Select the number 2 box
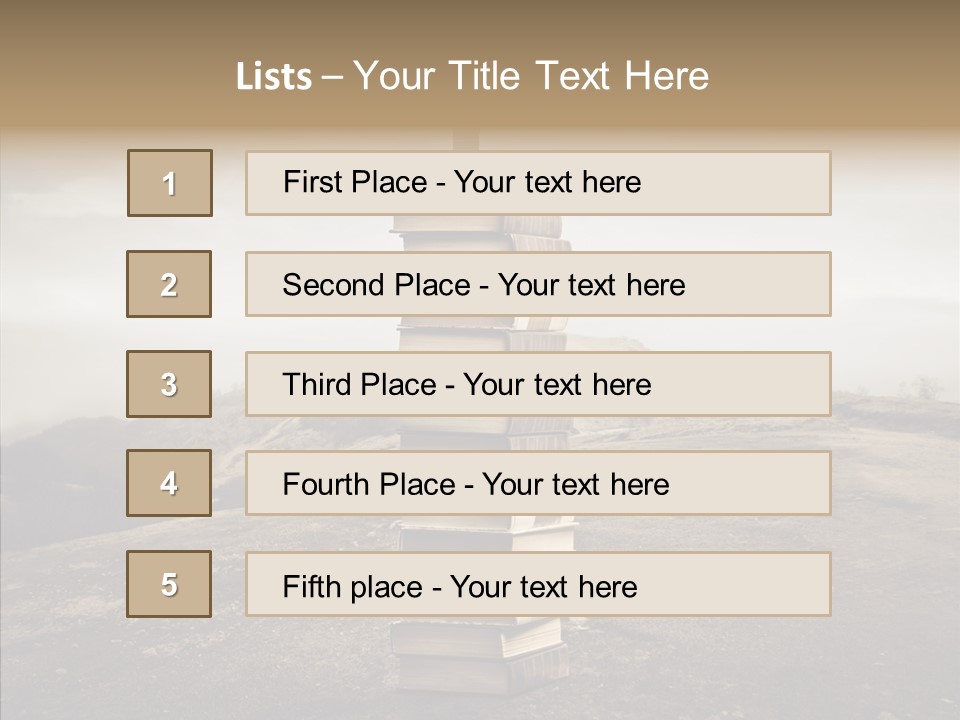The height and width of the screenshot is (720, 960). click(169, 284)
